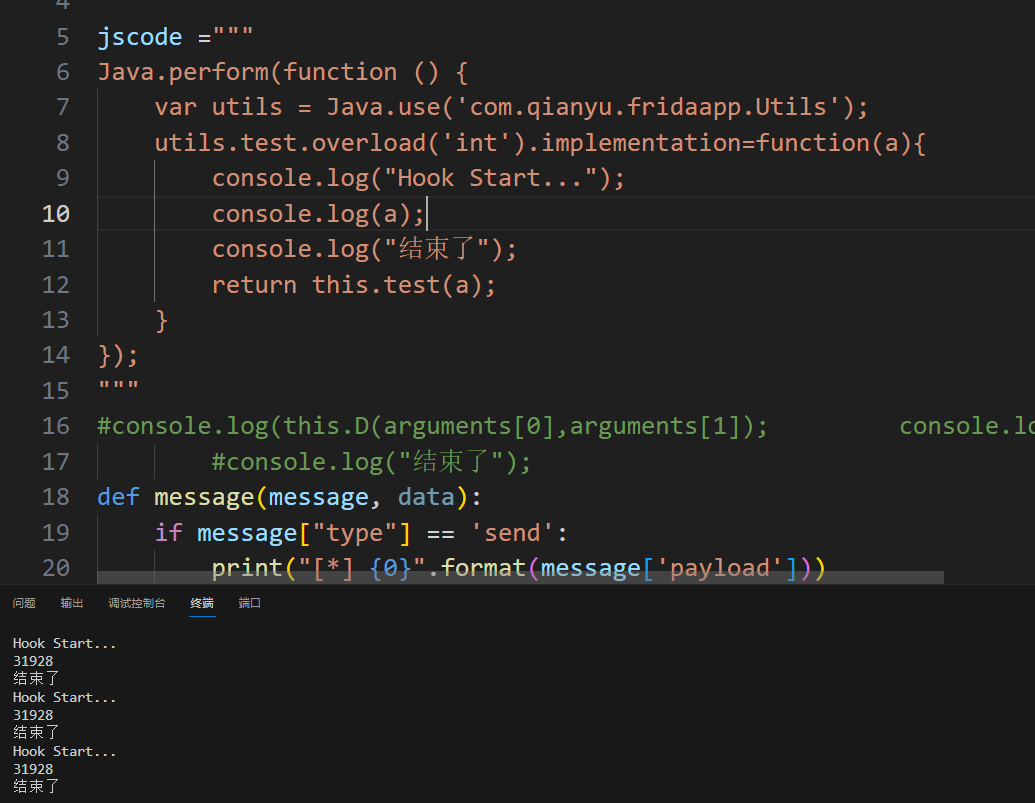The image size is (1035, 803).
Task: Click line number 5 in the gutter
Action: coord(63,37)
